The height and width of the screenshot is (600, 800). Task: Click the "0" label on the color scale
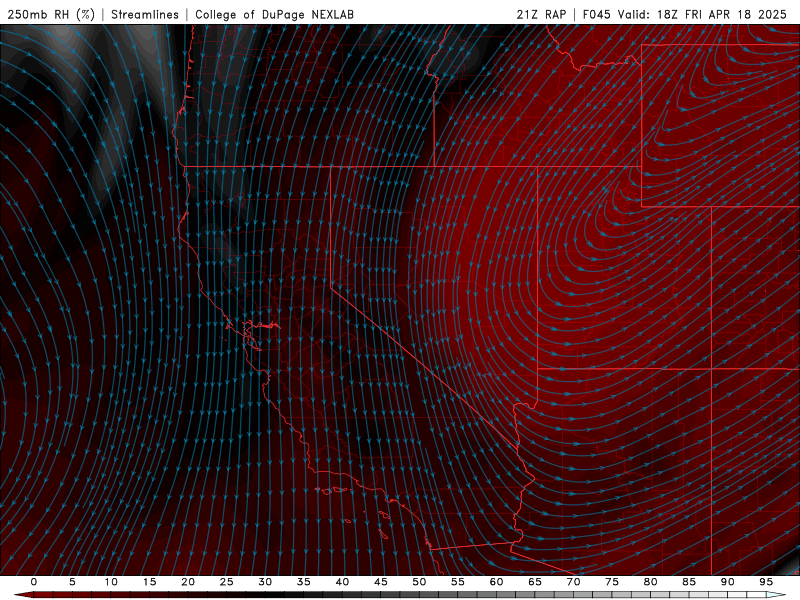[x=34, y=582]
